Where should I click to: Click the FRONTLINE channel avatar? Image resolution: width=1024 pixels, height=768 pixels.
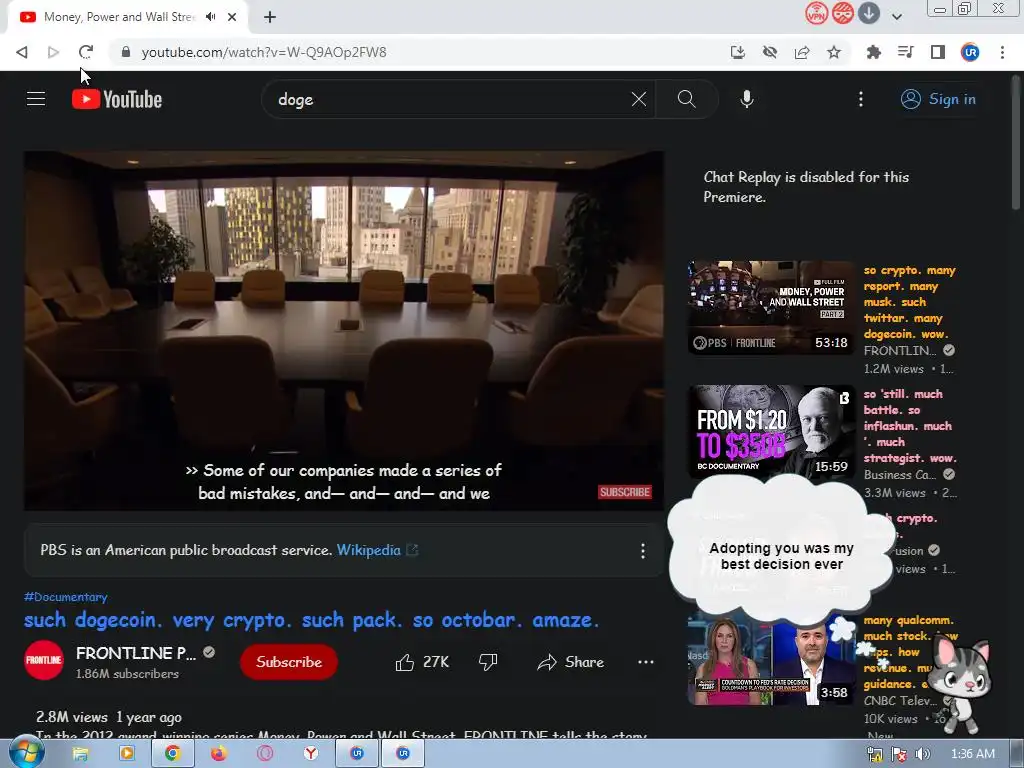coord(44,660)
